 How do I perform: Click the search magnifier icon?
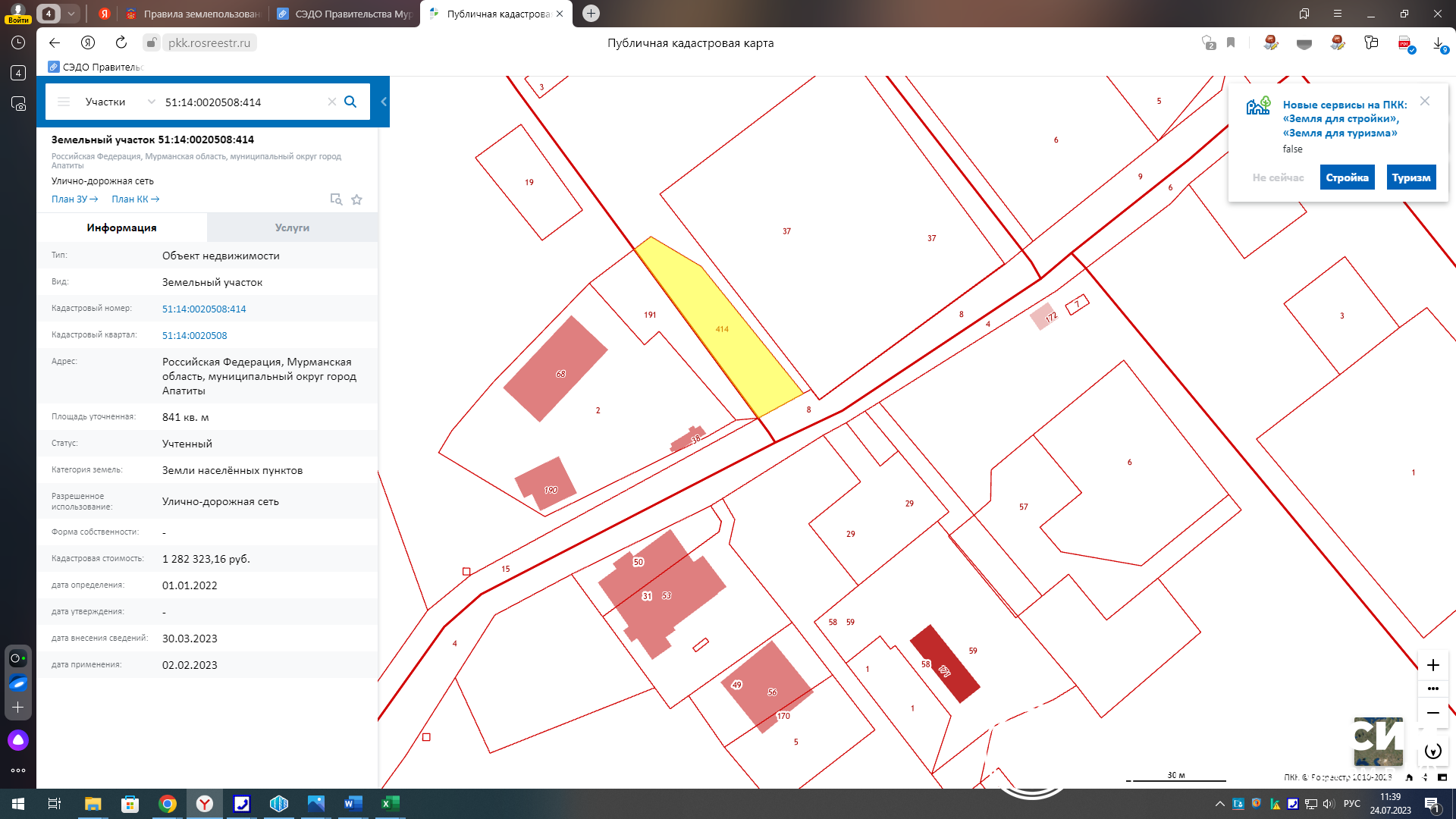tap(350, 102)
